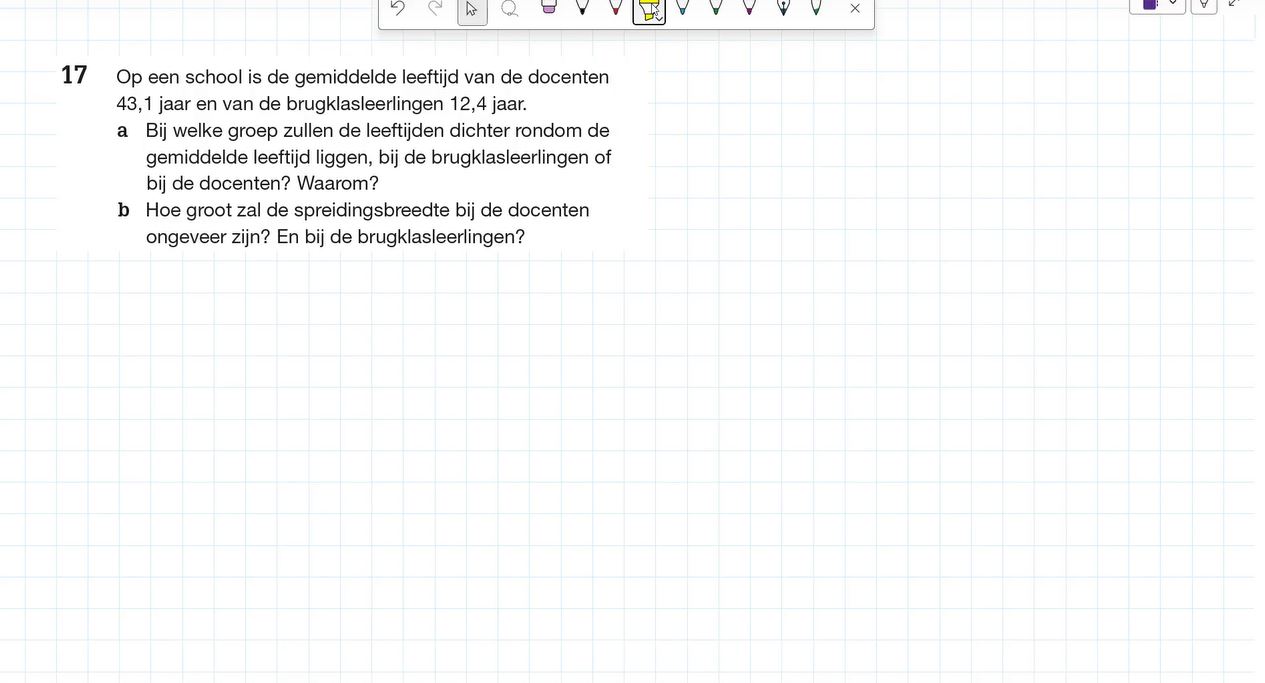The width and height of the screenshot is (1265, 683).
Task: Click the line starting 'gemiddelde leeftijd liggen'
Action: coord(378,157)
